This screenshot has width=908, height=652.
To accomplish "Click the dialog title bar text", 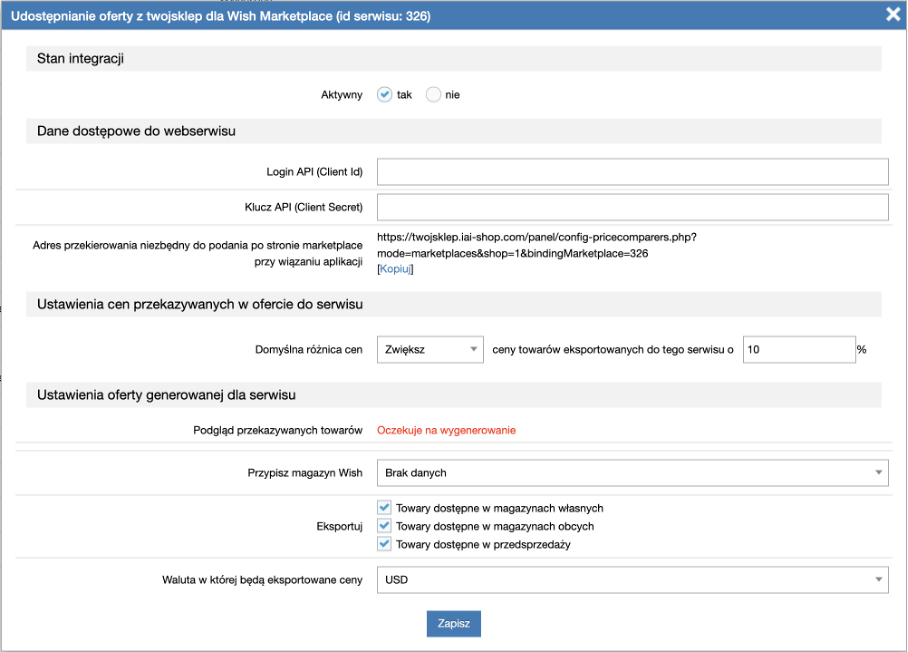I will tap(220, 16).
